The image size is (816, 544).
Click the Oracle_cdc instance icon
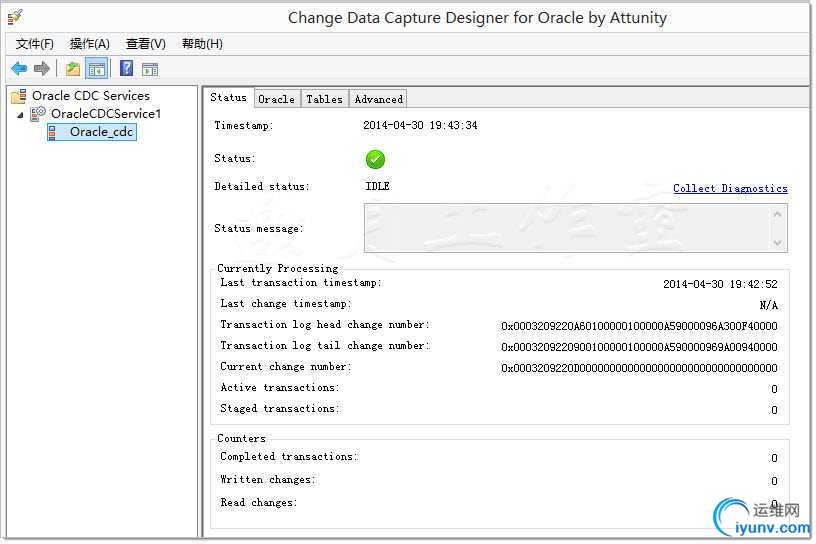point(52,132)
